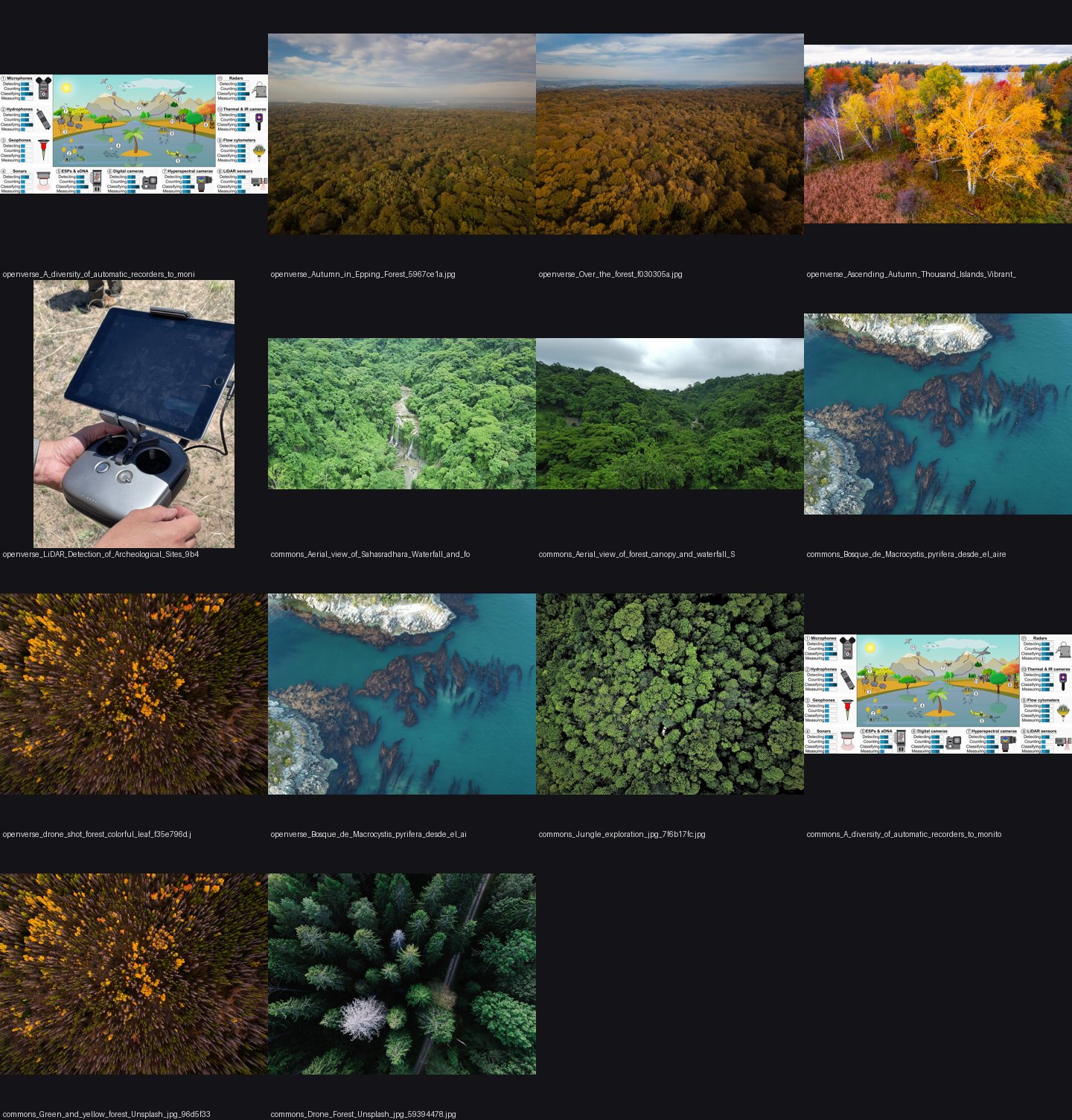Image resolution: width=1072 pixels, height=1120 pixels.
Task: Open the openverse drone shot colorful leaf image
Action: point(134,694)
